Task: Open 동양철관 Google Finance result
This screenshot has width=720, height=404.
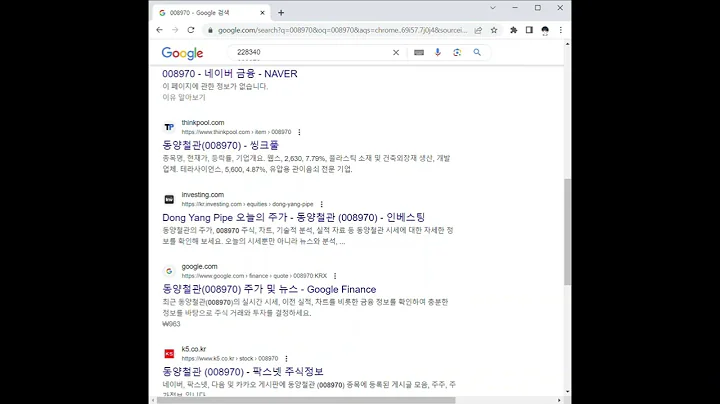Action: (x=269, y=290)
